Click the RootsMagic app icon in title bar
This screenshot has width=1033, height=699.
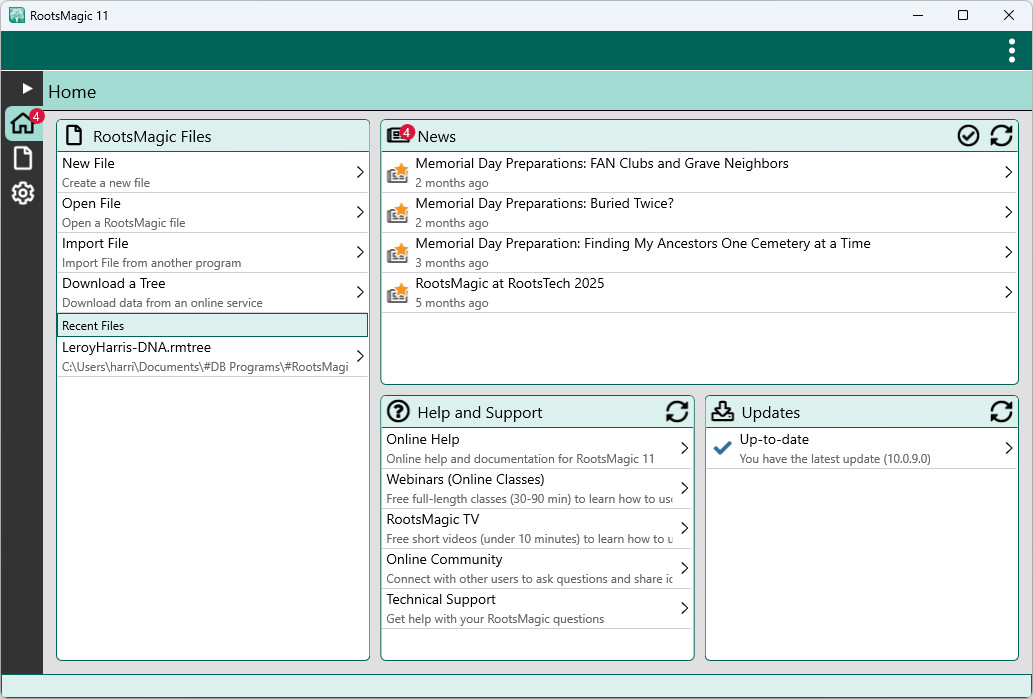pyautogui.click(x=16, y=15)
